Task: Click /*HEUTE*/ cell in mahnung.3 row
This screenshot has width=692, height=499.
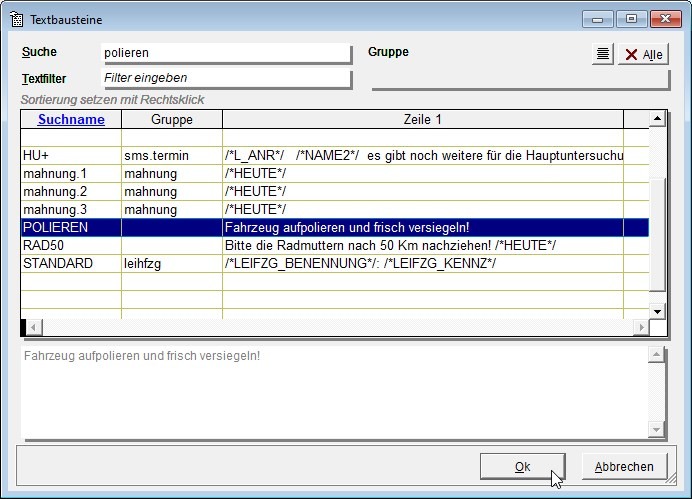Action: (423, 209)
